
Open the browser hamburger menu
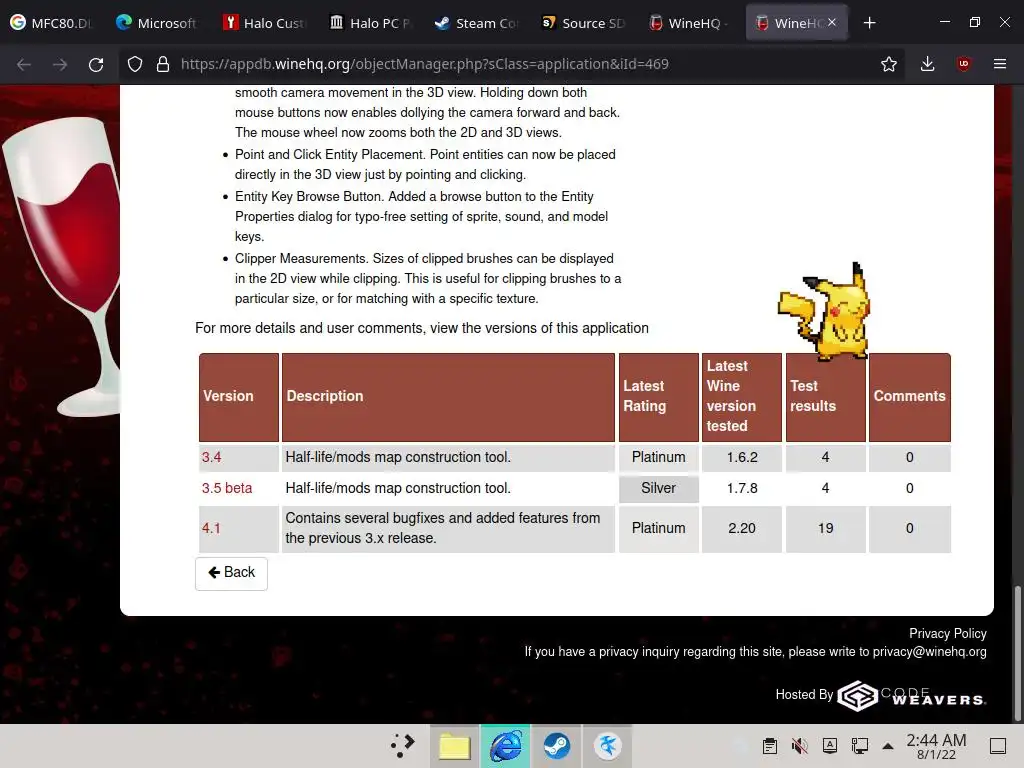pyautogui.click(x=999, y=64)
